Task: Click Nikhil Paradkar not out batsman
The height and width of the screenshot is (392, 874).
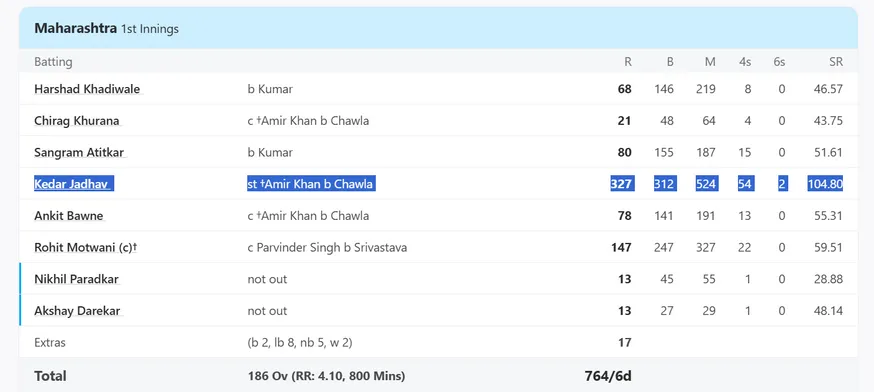Action: click(76, 279)
